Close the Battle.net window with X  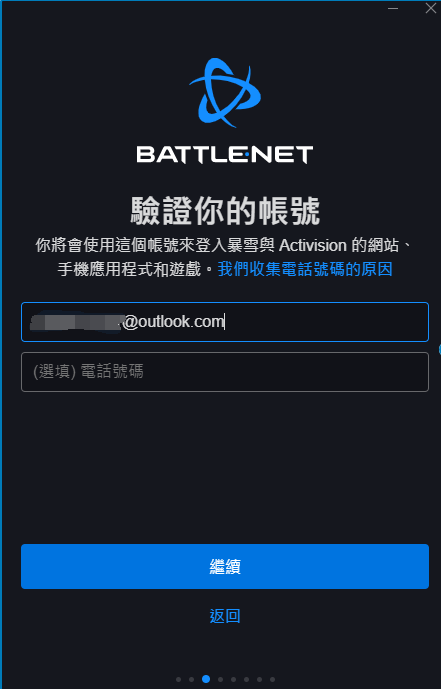point(431,8)
